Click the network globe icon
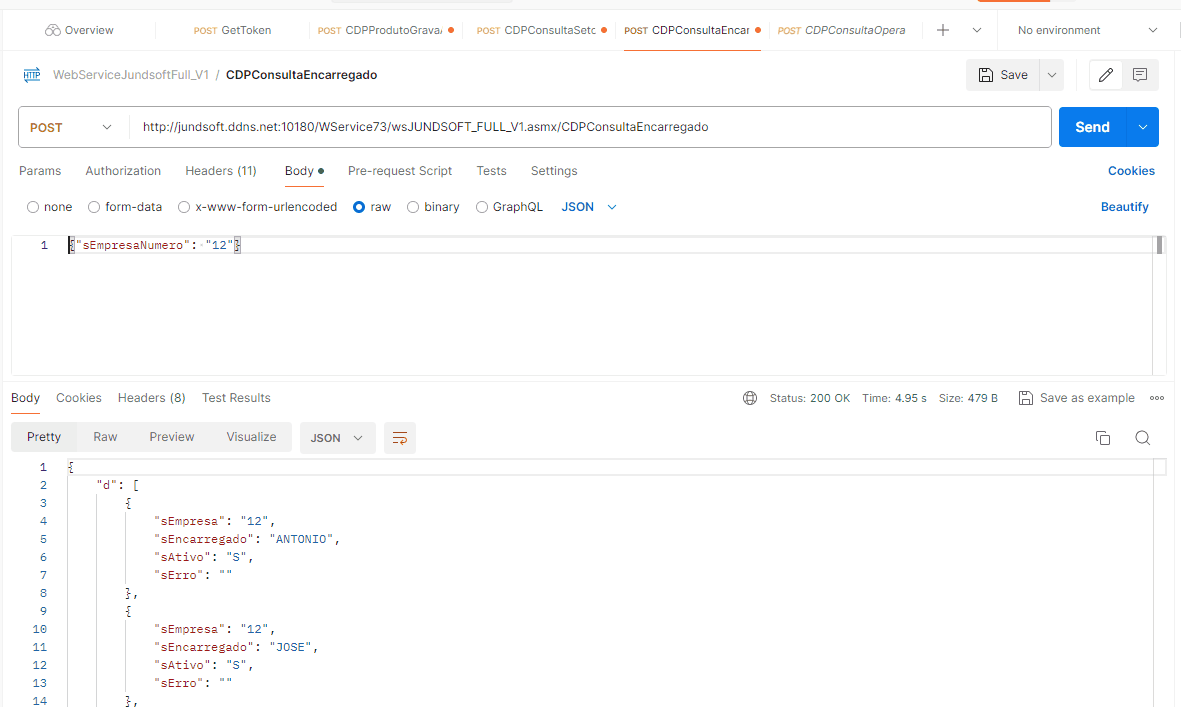This screenshot has width=1181, height=707. point(750,398)
